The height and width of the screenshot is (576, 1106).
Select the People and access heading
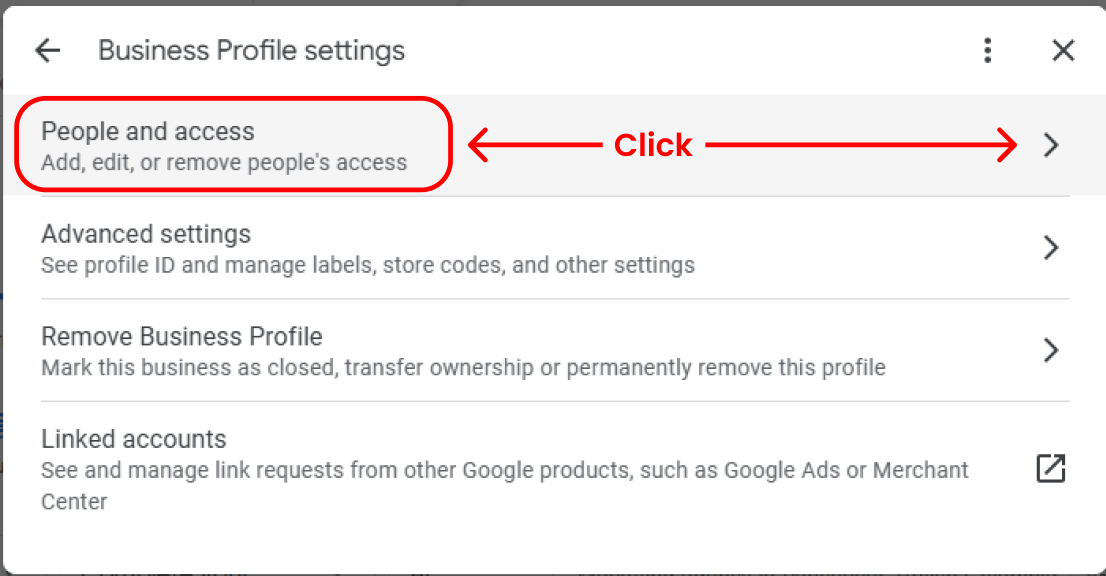click(148, 131)
